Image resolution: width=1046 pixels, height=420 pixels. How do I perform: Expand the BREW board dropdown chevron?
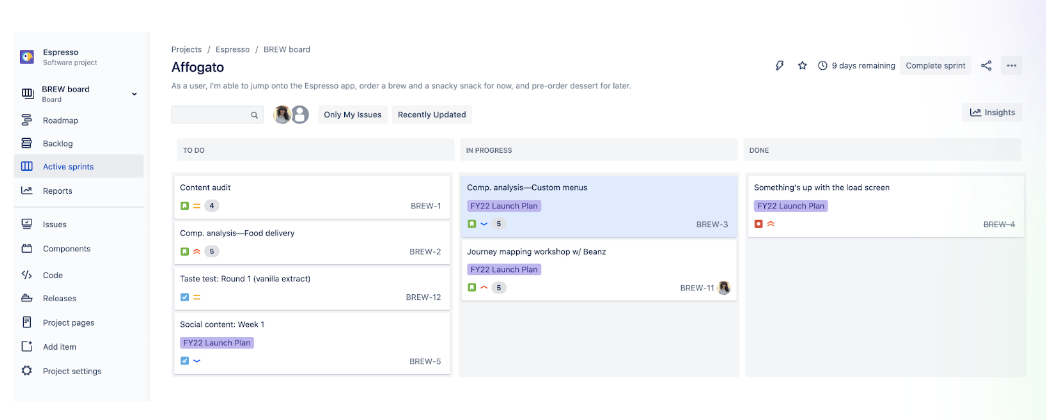tap(134, 94)
